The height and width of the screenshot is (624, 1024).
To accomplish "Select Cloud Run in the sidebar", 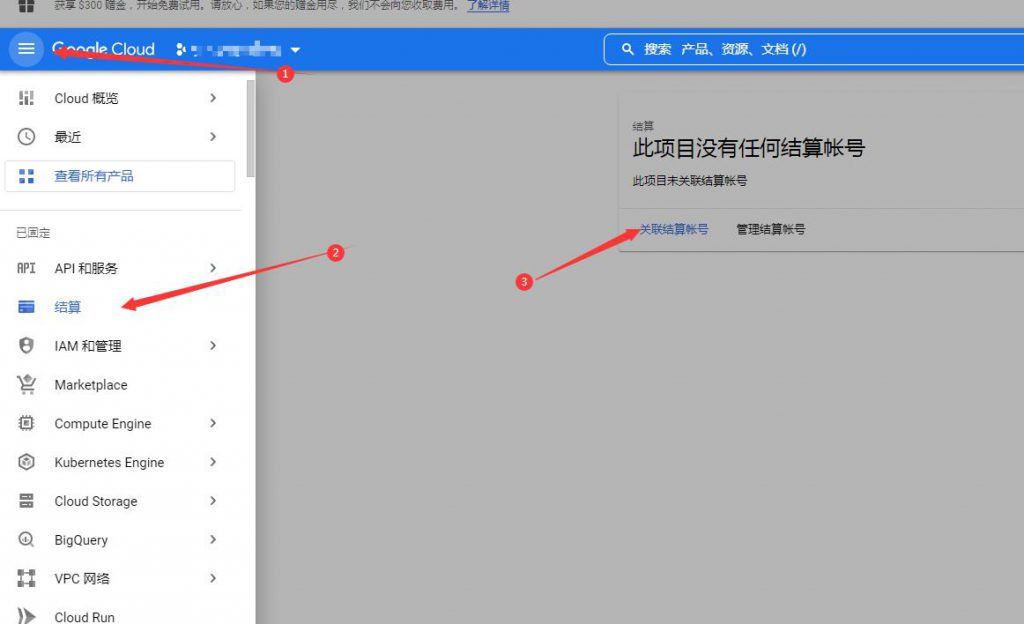I will tap(85, 616).
